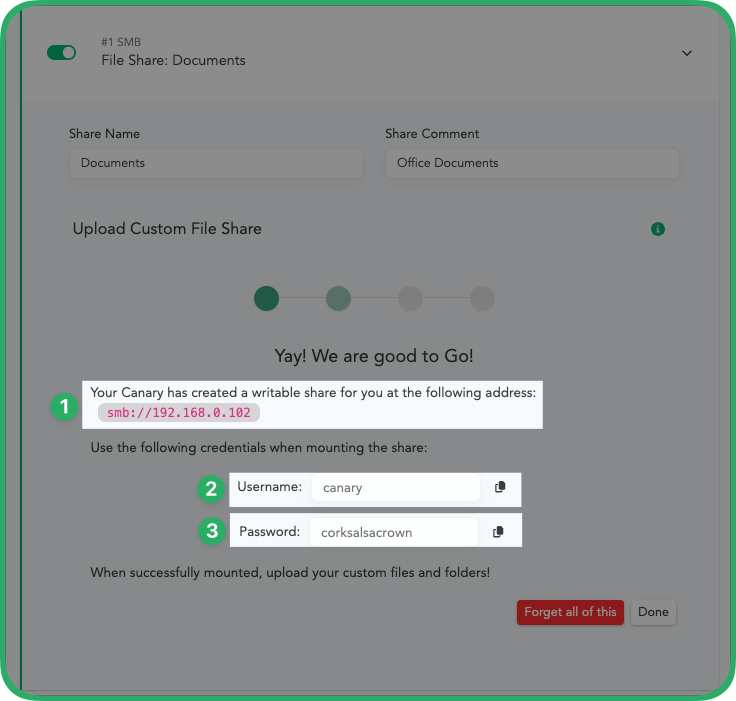Viewport: 736px width, 701px height.
Task: Click the green number 1 badge
Action: [65, 406]
